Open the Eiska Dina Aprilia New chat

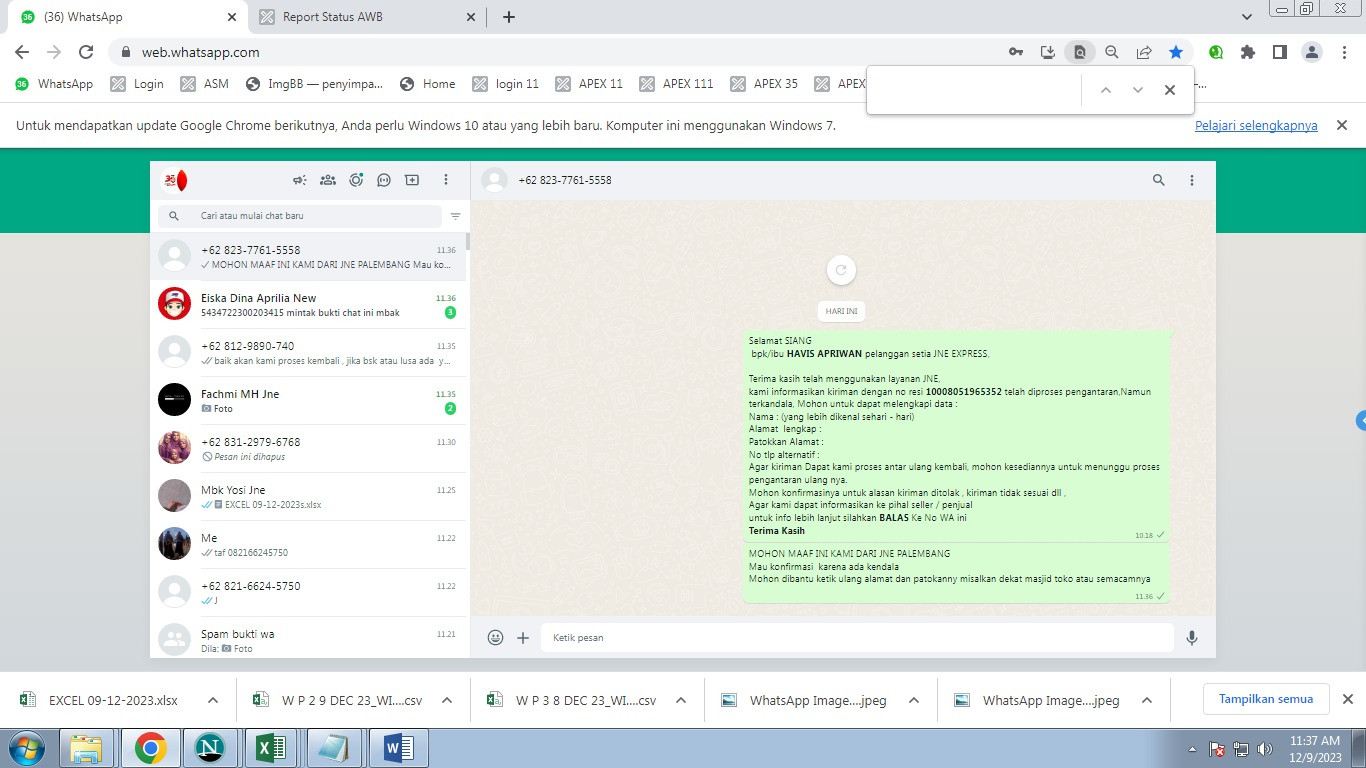308,304
